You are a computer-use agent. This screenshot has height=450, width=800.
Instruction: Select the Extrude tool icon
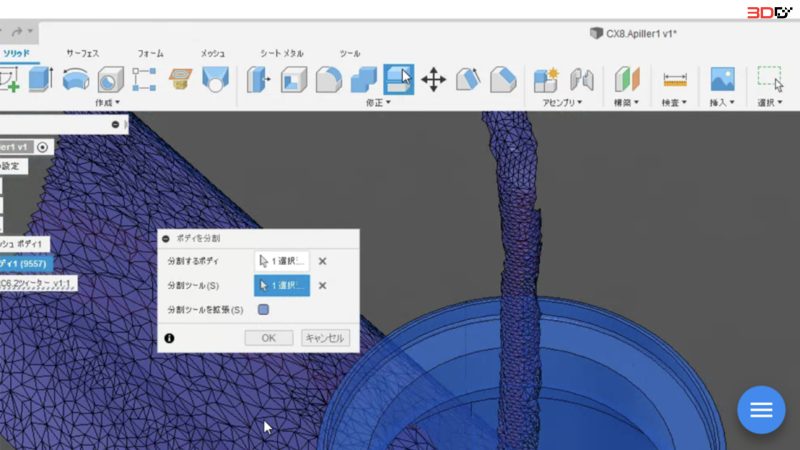point(41,80)
